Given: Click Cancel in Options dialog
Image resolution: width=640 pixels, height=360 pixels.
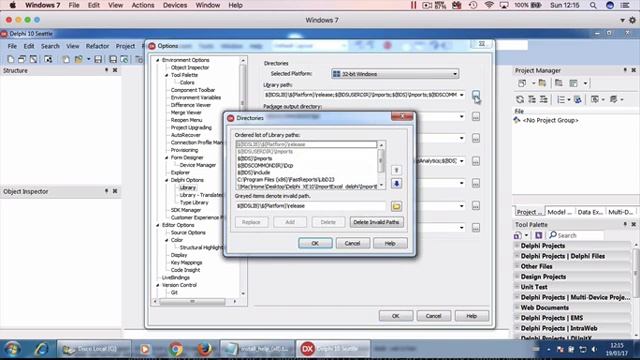Looking at the screenshot, I should pyautogui.click(x=433, y=316).
